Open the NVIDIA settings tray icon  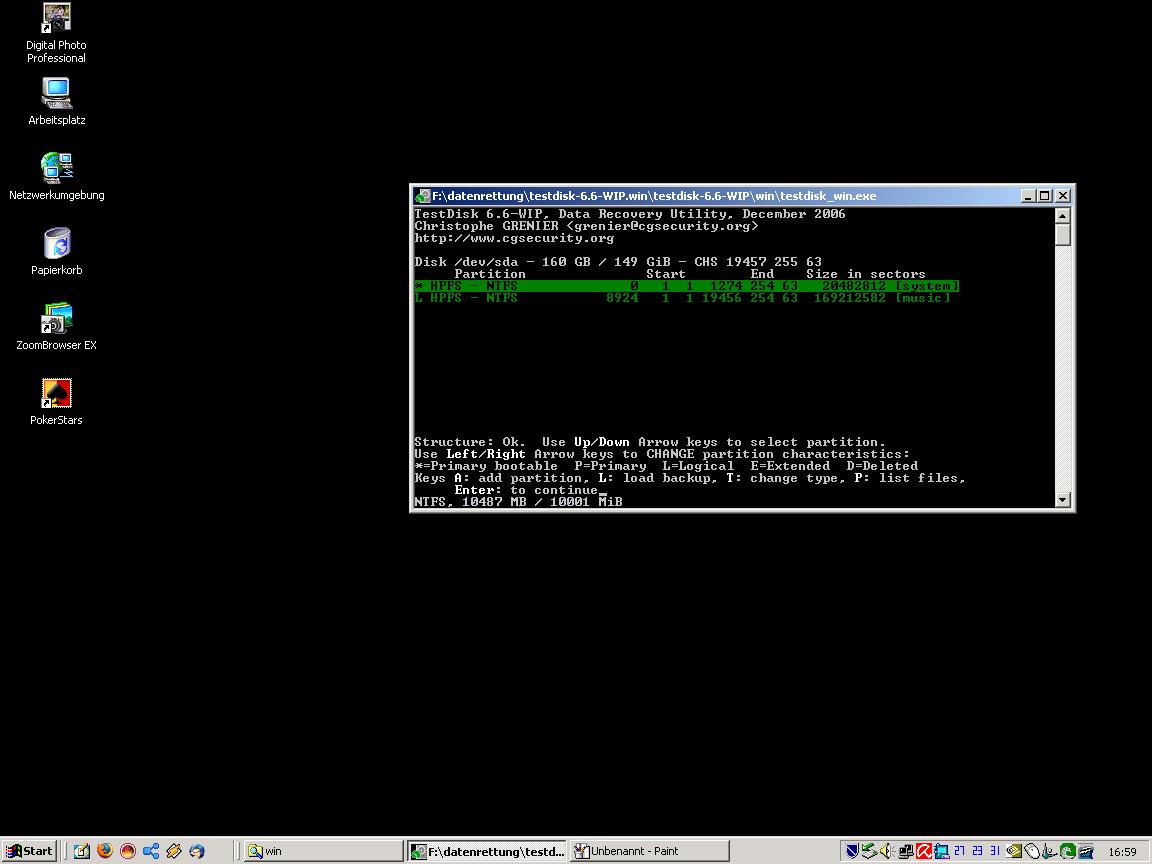pos(1014,851)
